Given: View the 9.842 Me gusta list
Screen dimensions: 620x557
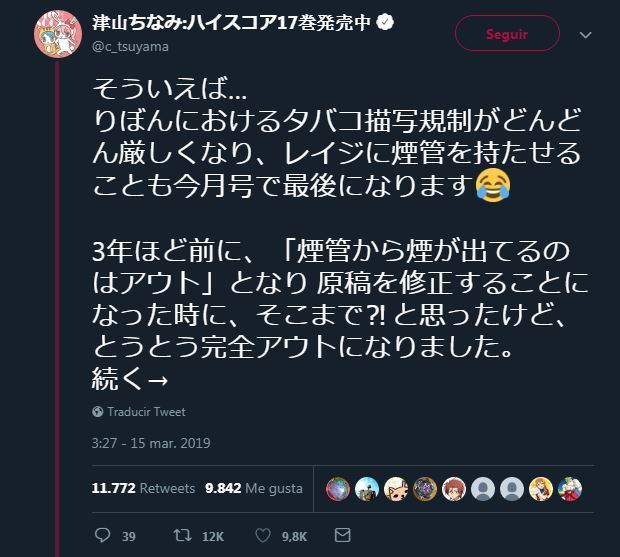Looking at the screenshot, I should pyautogui.click(x=252, y=490).
